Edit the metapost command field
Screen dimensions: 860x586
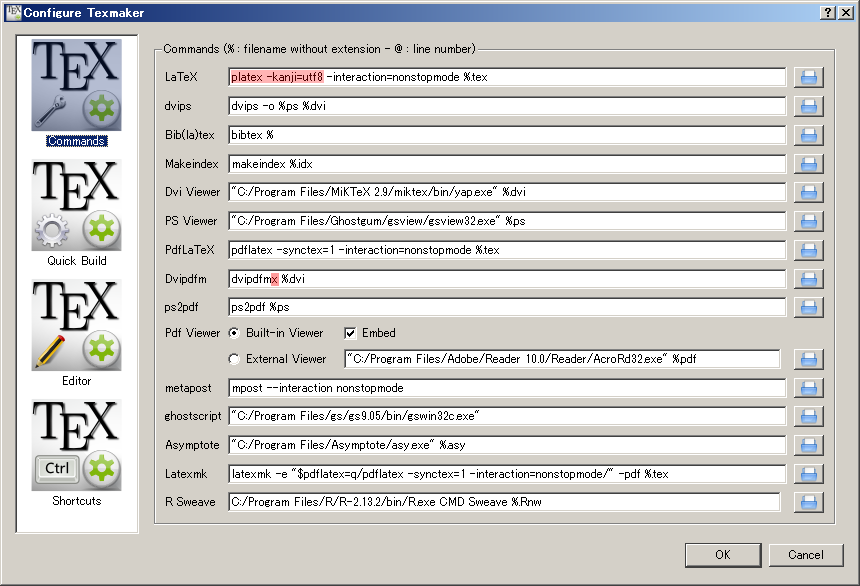click(x=507, y=388)
